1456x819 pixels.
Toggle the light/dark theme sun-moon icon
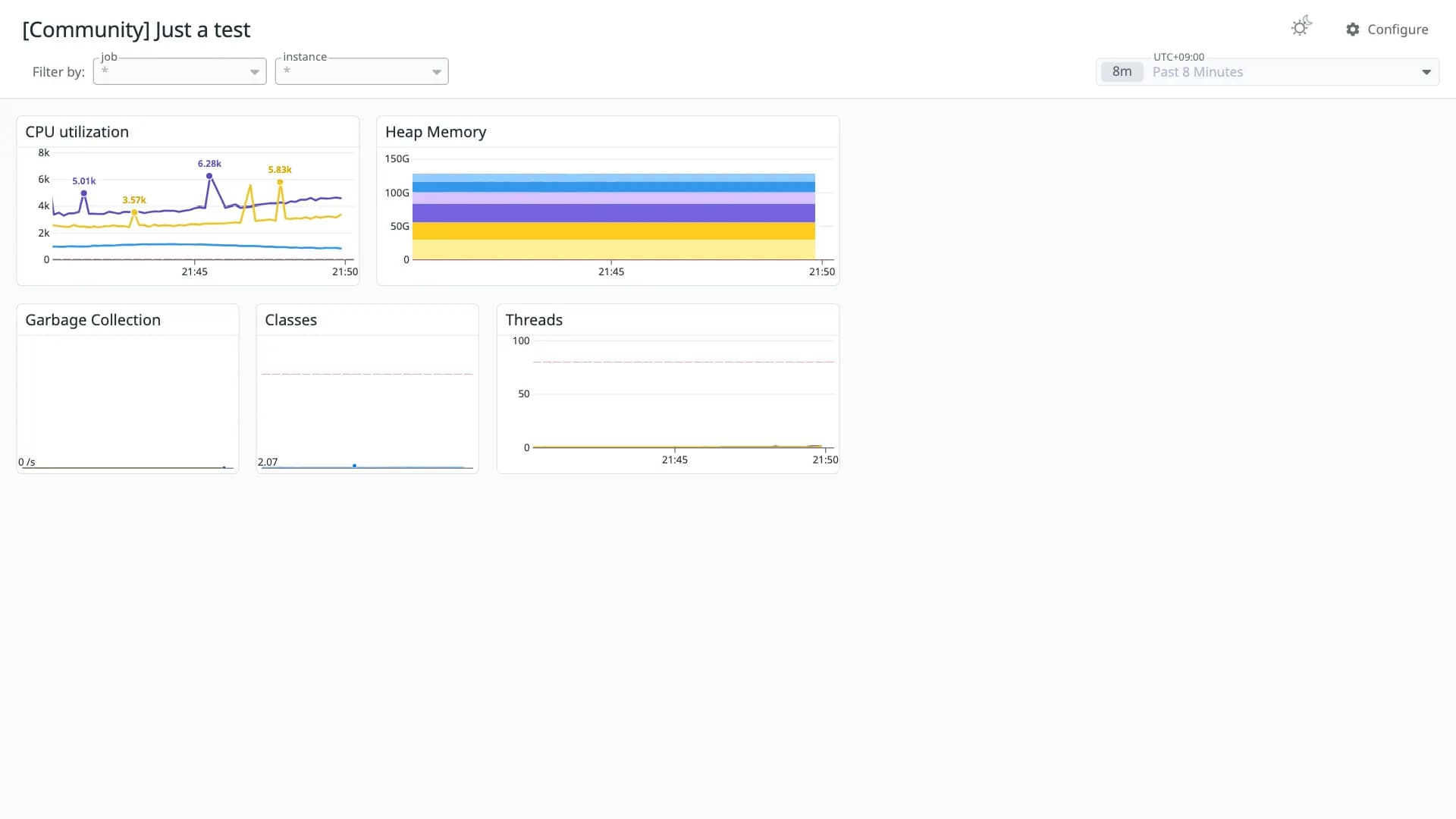pyautogui.click(x=1301, y=27)
